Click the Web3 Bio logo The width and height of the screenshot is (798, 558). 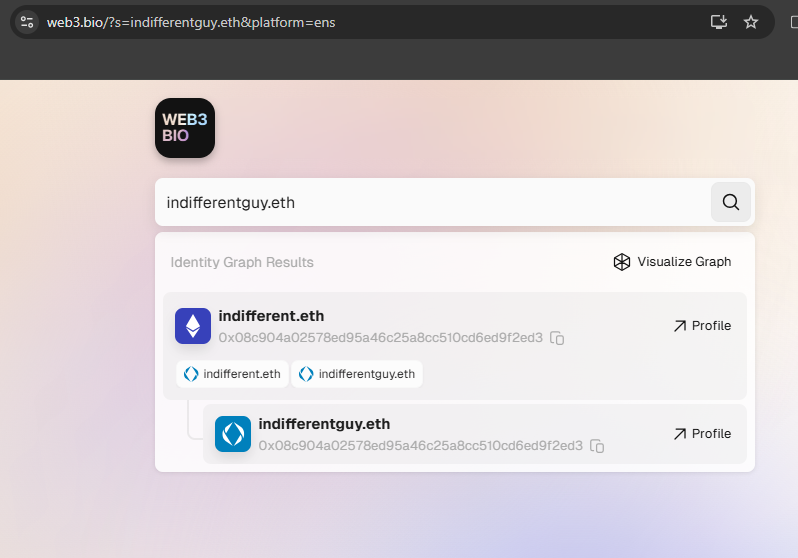click(185, 128)
